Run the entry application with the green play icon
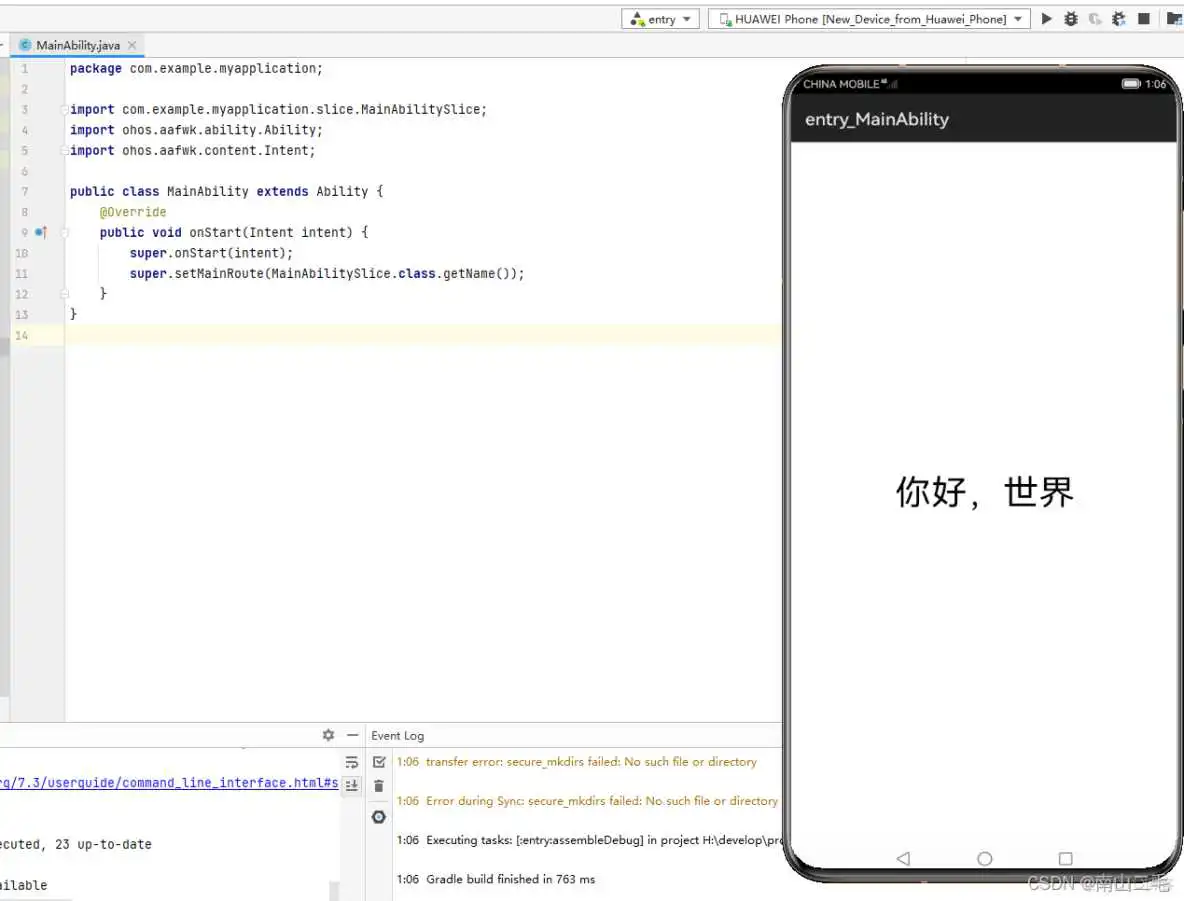Image resolution: width=1184 pixels, height=901 pixels. coord(1046,18)
